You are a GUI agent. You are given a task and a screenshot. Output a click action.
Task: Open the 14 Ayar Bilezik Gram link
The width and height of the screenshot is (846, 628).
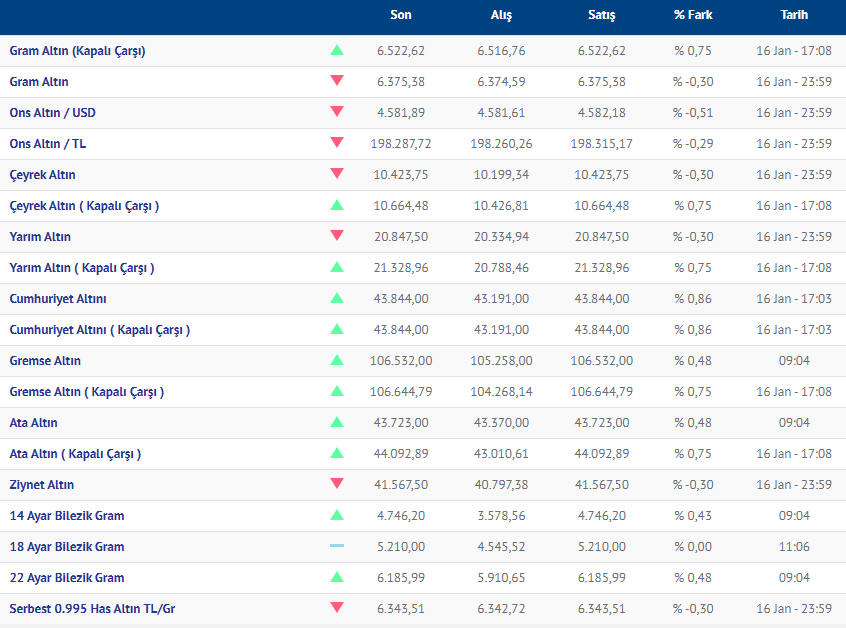pyautogui.click(x=67, y=516)
